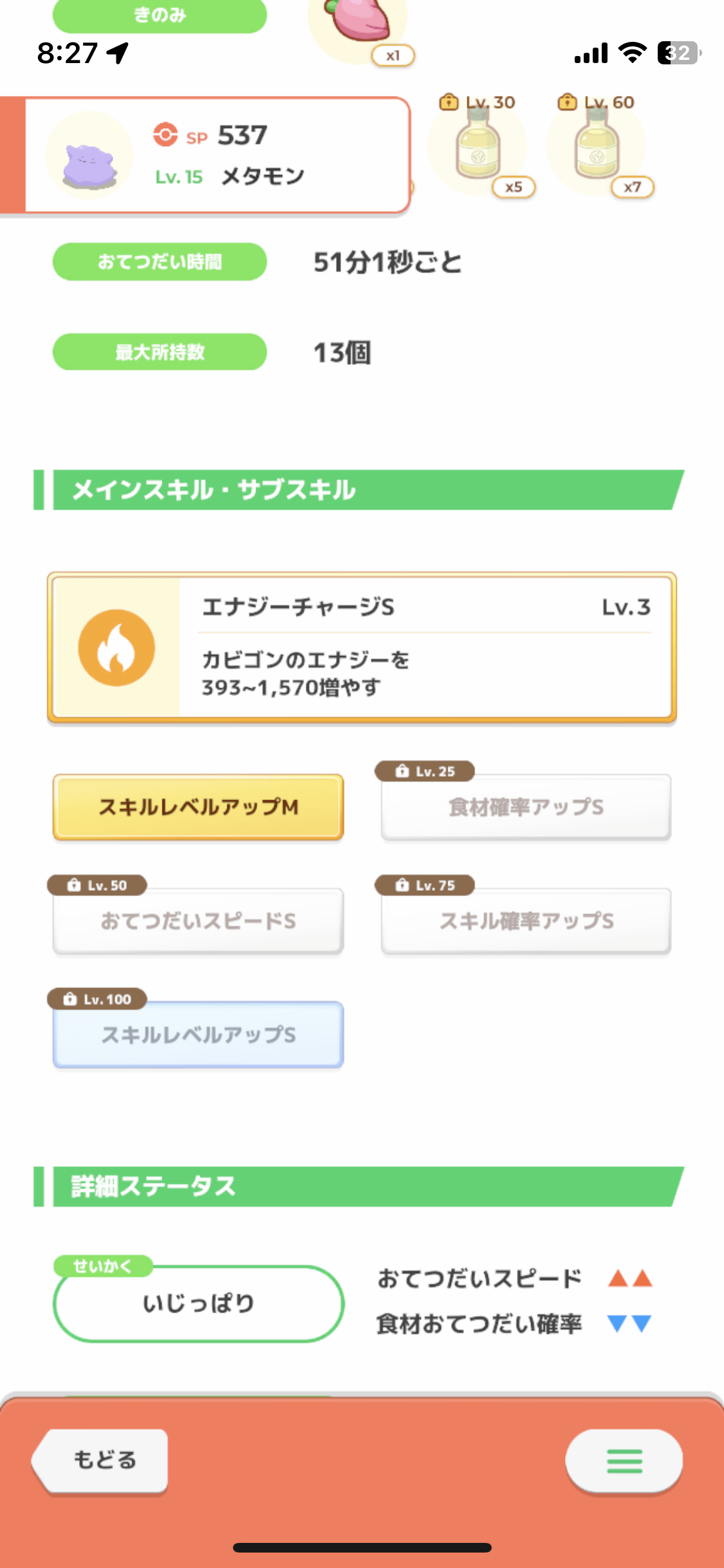Image resolution: width=724 pixels, height=1568 pixels.
Task: Tap the おてつだい時間 green label
Action: coord(160,262)
